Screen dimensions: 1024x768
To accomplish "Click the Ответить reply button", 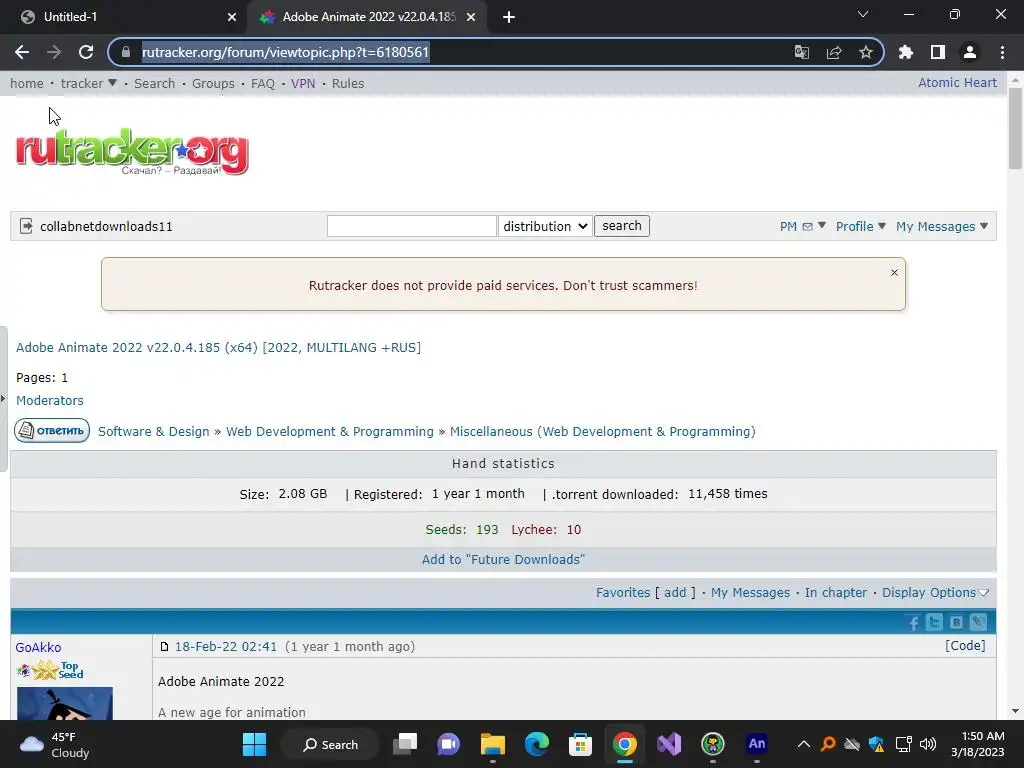I will [52, 430].
